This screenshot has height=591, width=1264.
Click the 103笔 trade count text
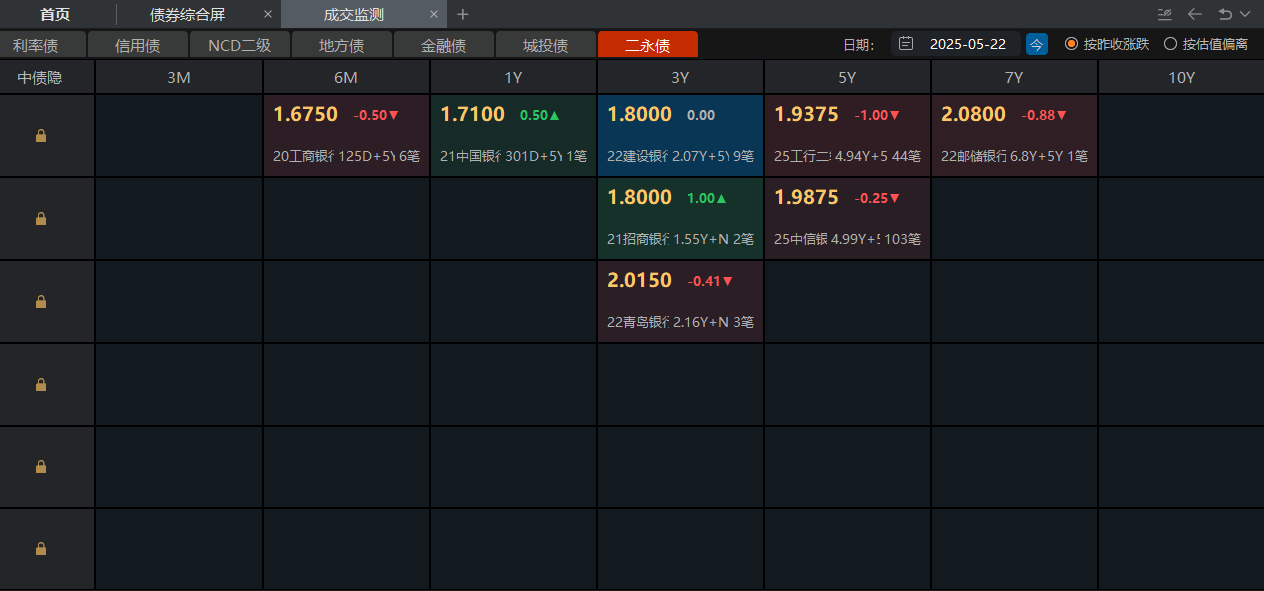point(903,239)
